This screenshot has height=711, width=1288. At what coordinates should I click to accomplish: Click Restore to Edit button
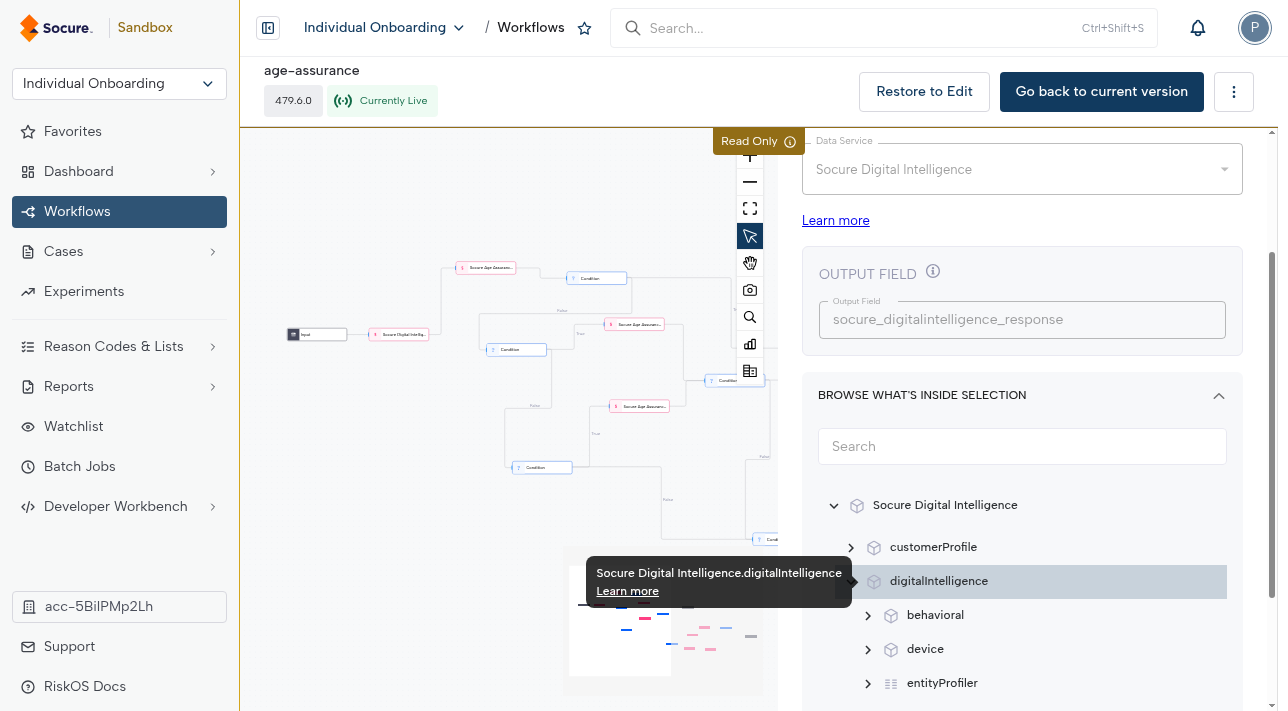924,92
